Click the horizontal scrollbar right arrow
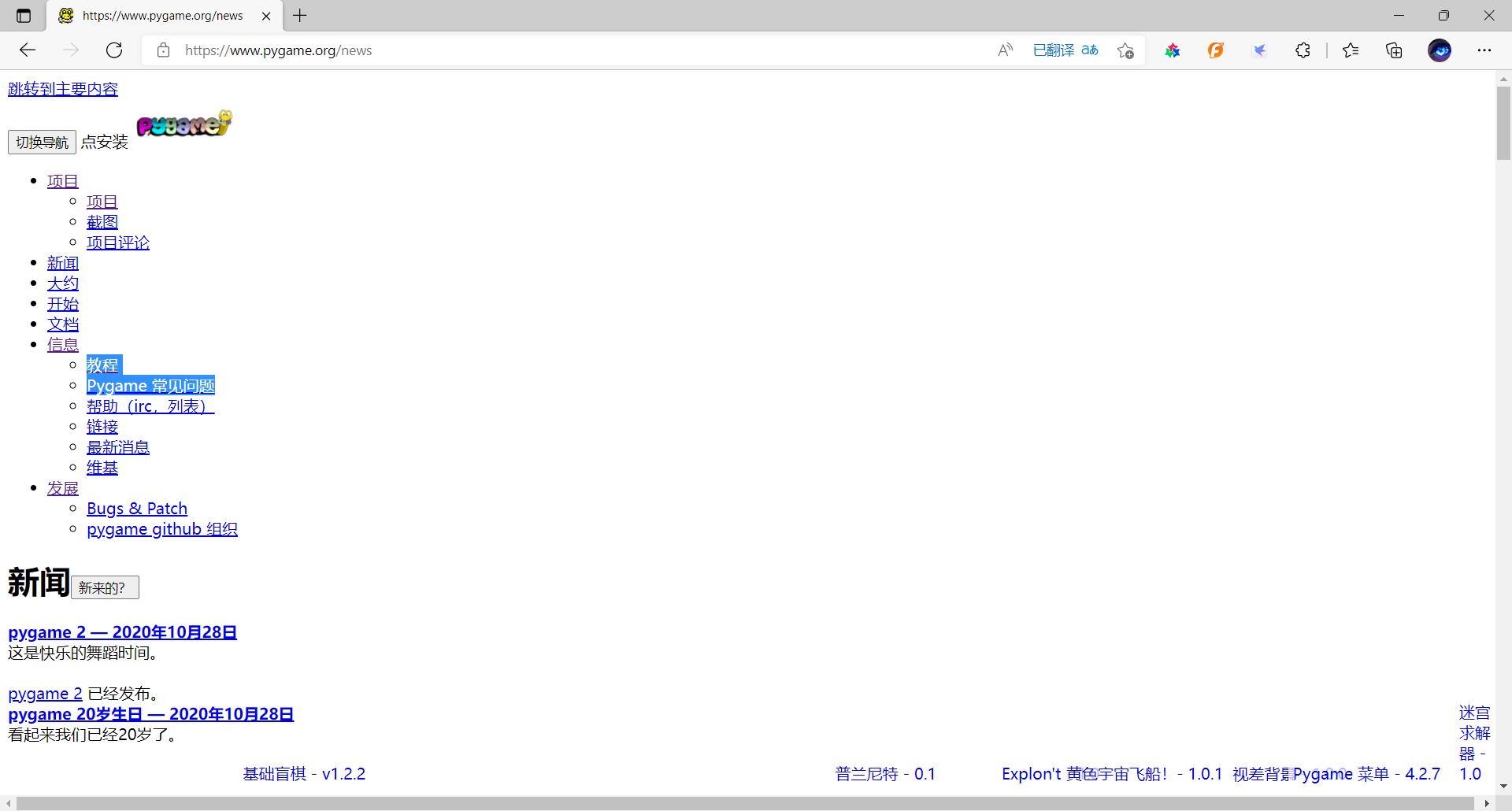Image resolution: width=1512 pixels, height=811 pixels. tap(1487, 803)
